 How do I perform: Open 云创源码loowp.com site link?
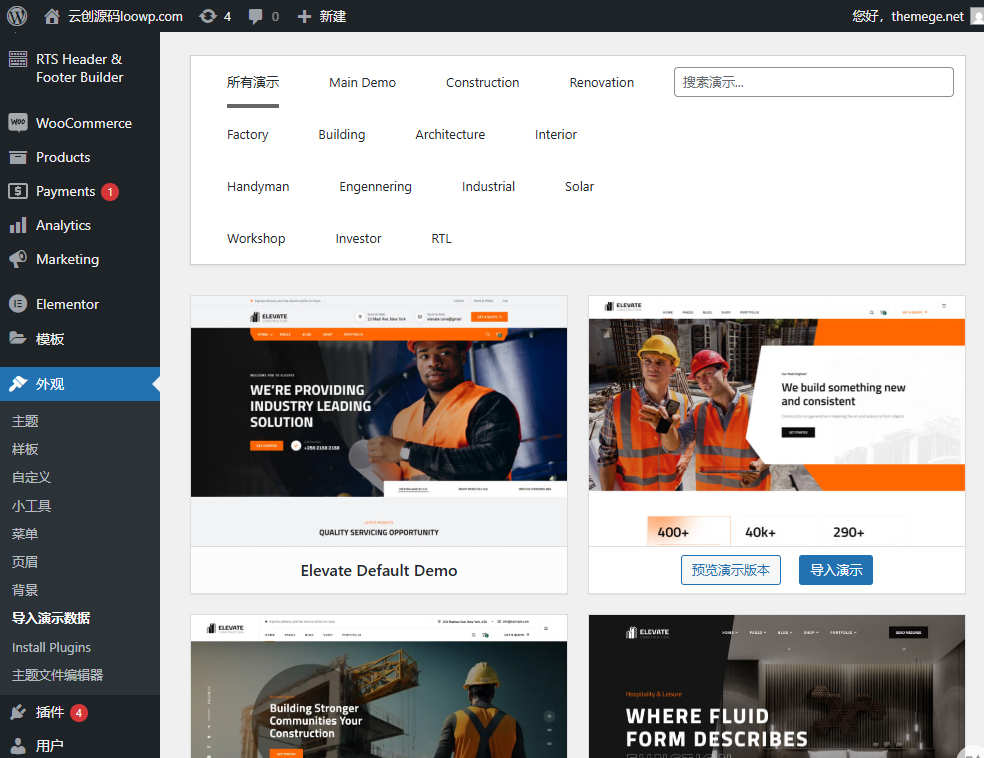tap(126, 16)
